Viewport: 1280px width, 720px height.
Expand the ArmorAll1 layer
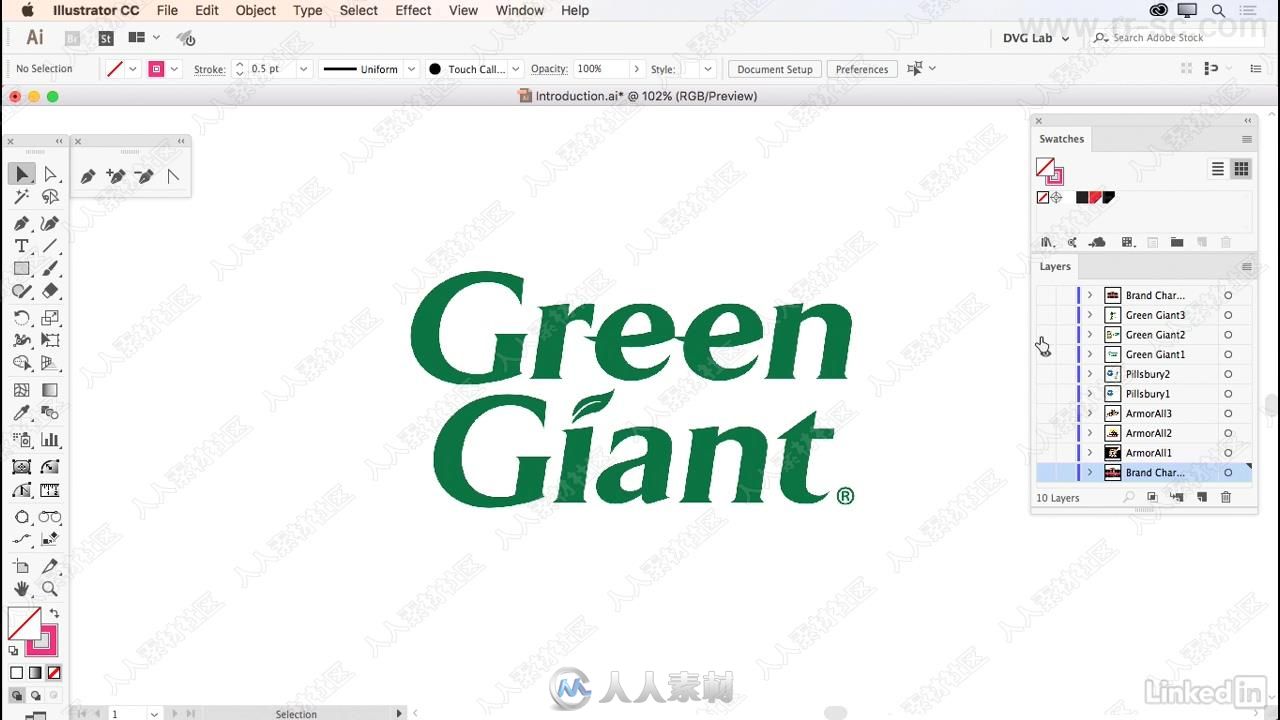(x=1090, y=453)
